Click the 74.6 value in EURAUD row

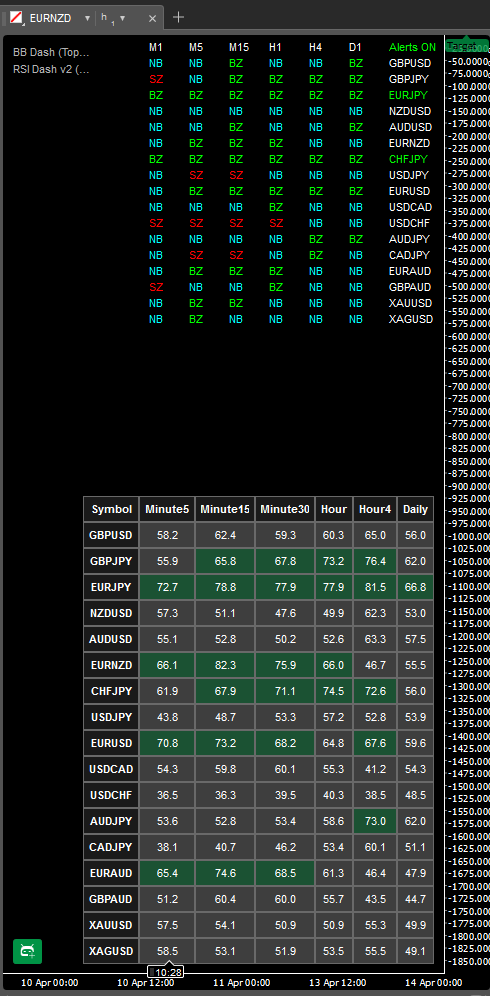(x=225, y=873)
